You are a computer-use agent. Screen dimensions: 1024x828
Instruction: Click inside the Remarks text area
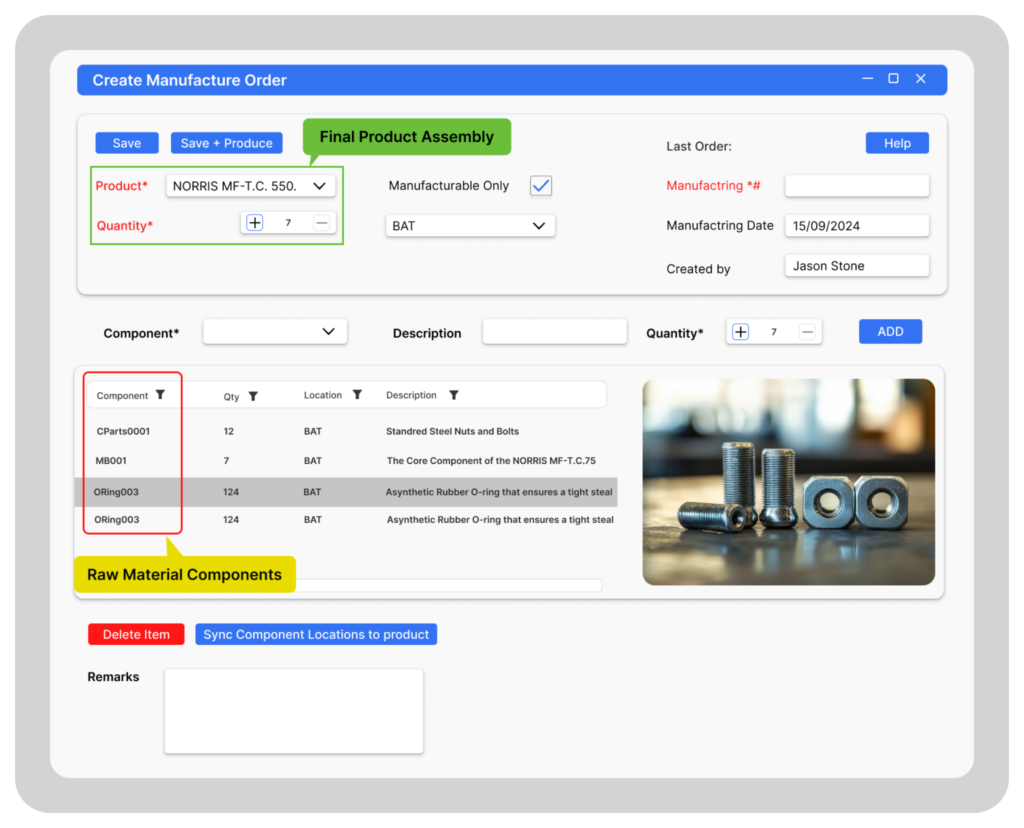pos(294,711)
